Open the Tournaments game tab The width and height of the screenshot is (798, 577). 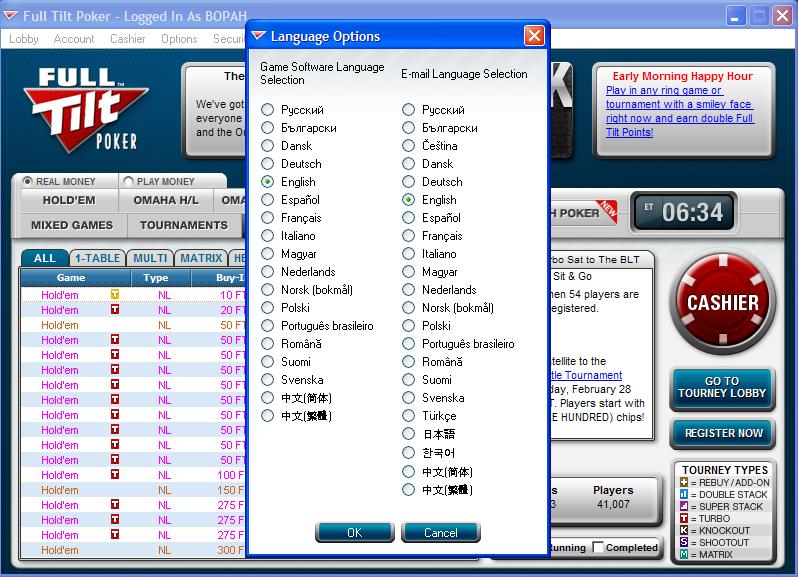tap(183, 225)
